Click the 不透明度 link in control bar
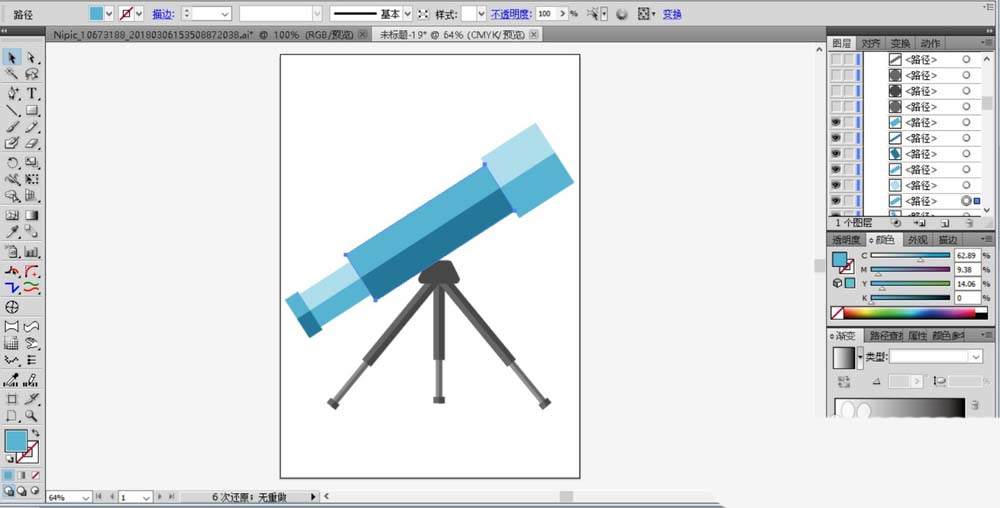The height and width of the screenshot is (508, 1000). pyautogui.click(x=509, y=14)
